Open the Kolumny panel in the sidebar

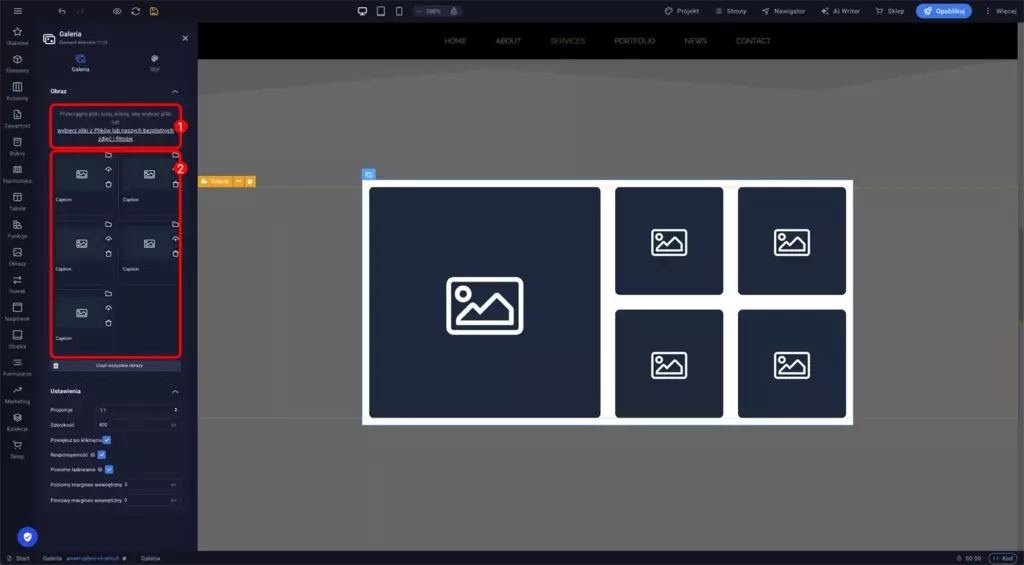point(17,87)
